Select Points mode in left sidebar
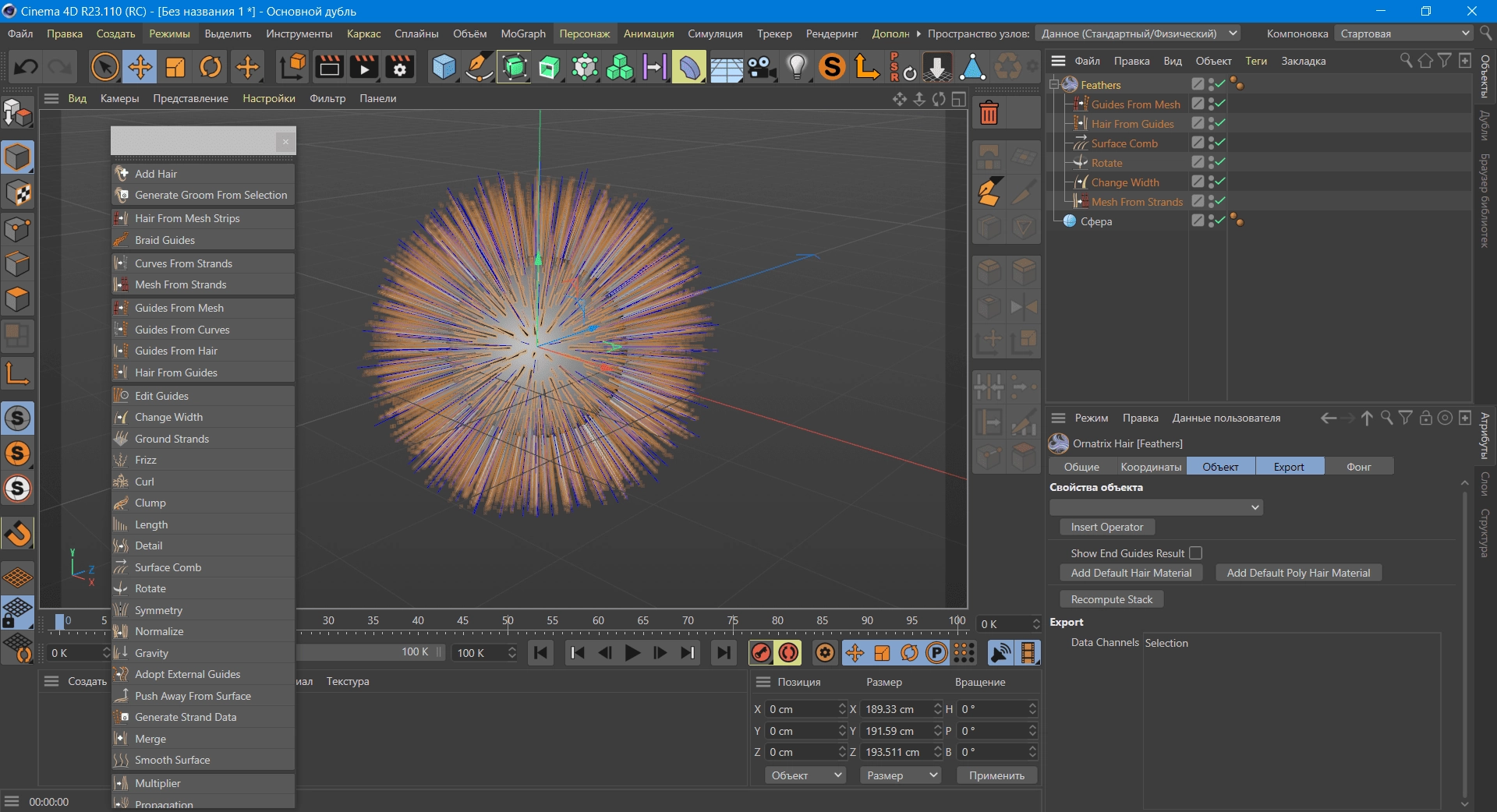 click(17, 229)
